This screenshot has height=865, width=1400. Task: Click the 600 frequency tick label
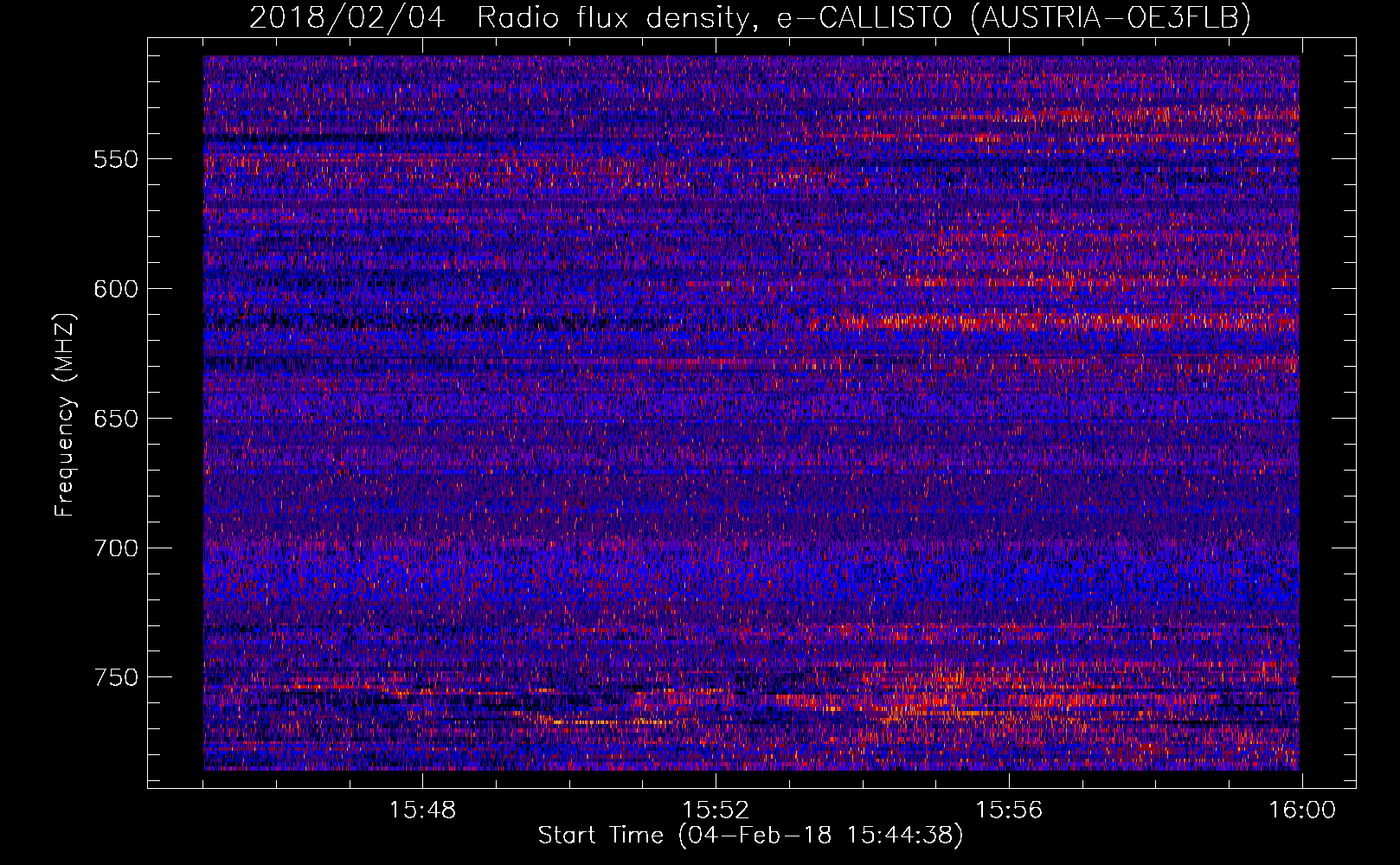coord(116,289)
